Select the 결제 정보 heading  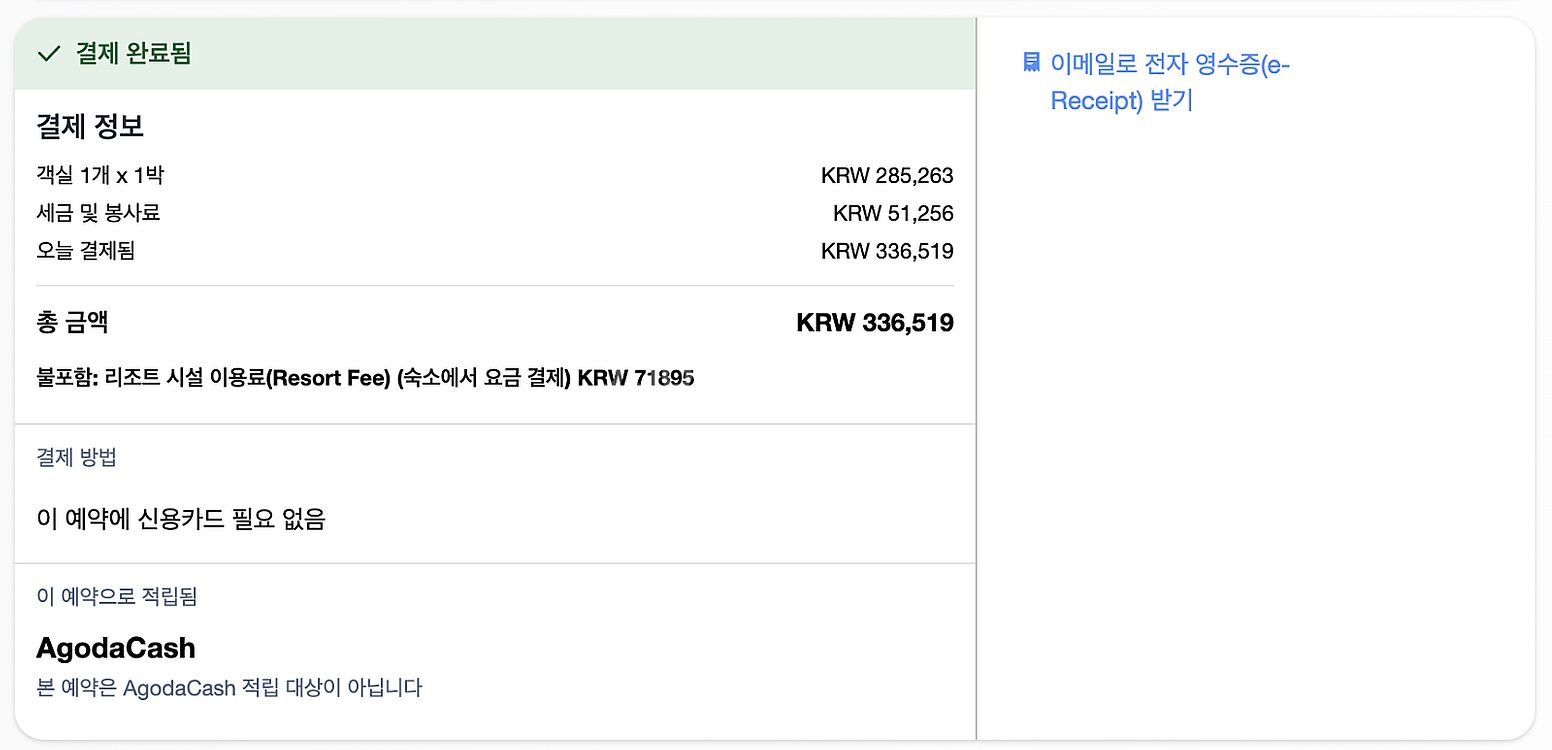(x=90, y=127)
